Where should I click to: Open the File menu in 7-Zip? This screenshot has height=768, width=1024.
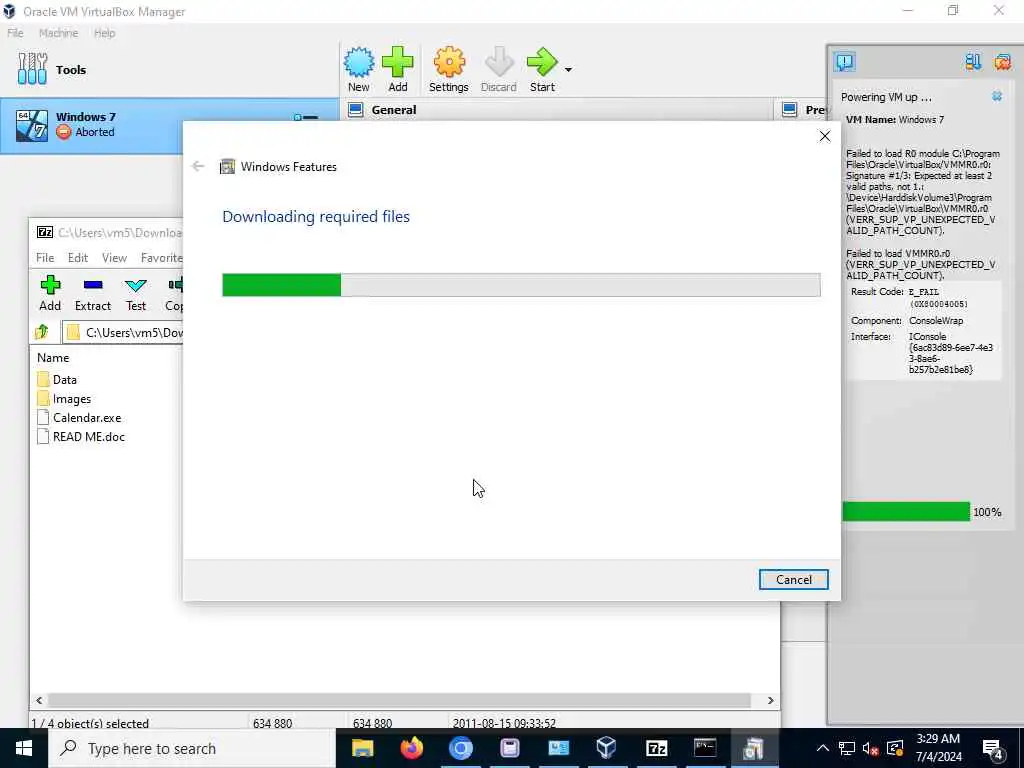pos(45,258)
